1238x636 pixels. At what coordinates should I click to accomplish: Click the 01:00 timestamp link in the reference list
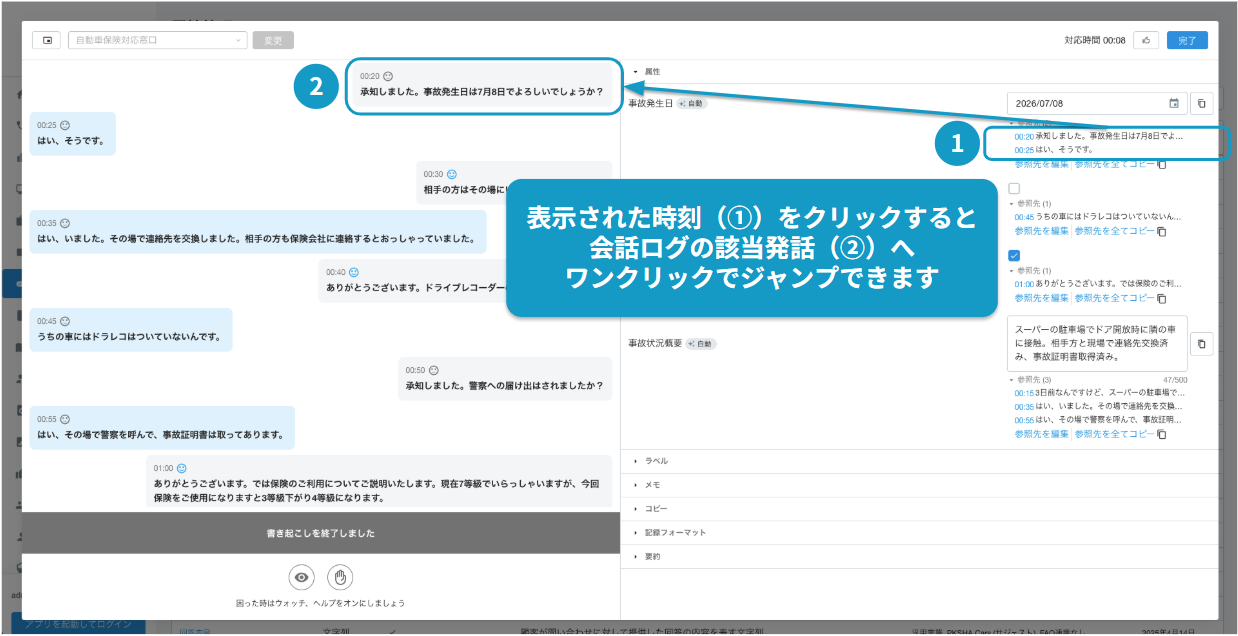pyautogui.click(x=1024, y=285)
